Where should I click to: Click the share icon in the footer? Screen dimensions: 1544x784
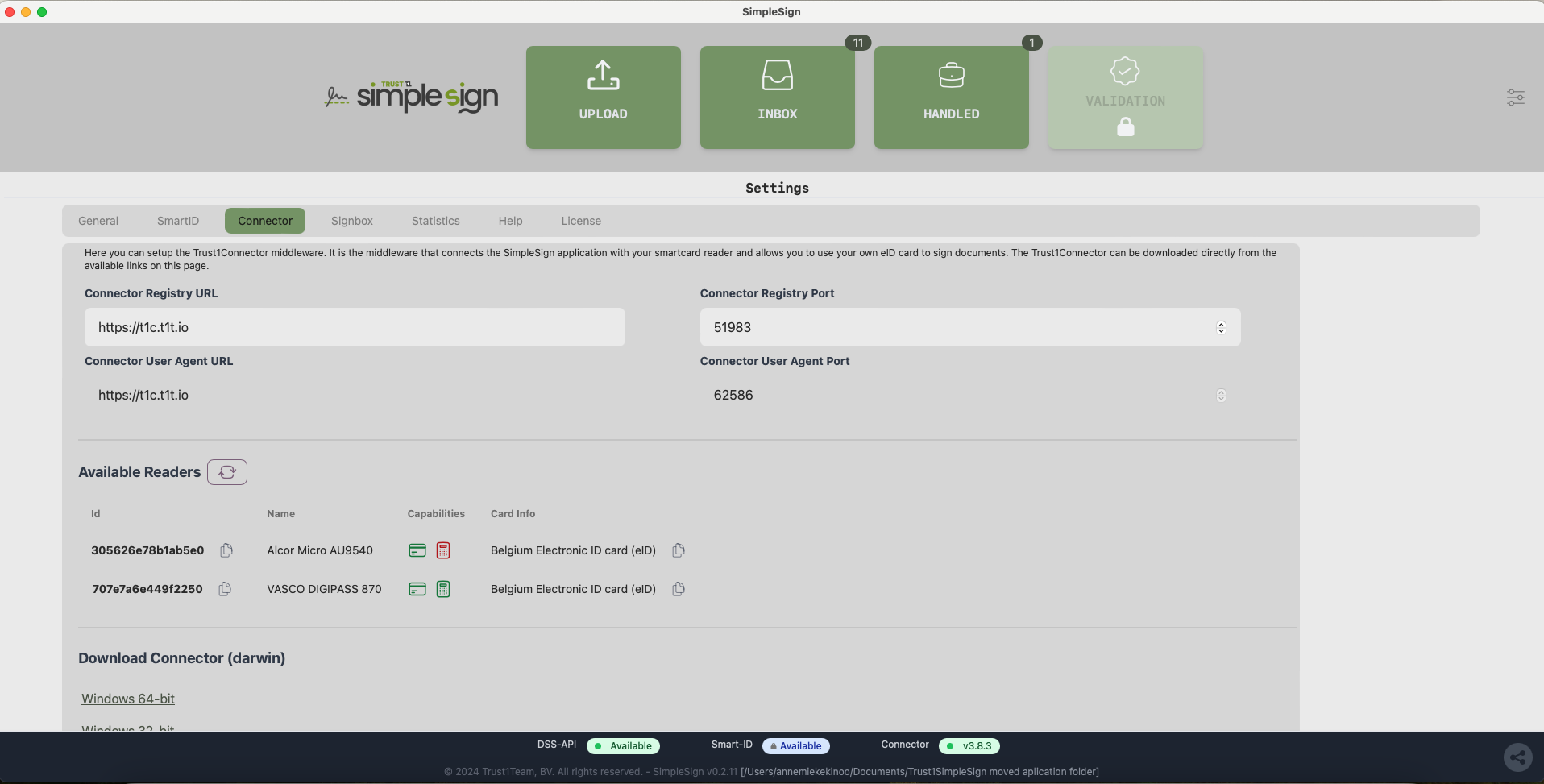coord(1518,757)
